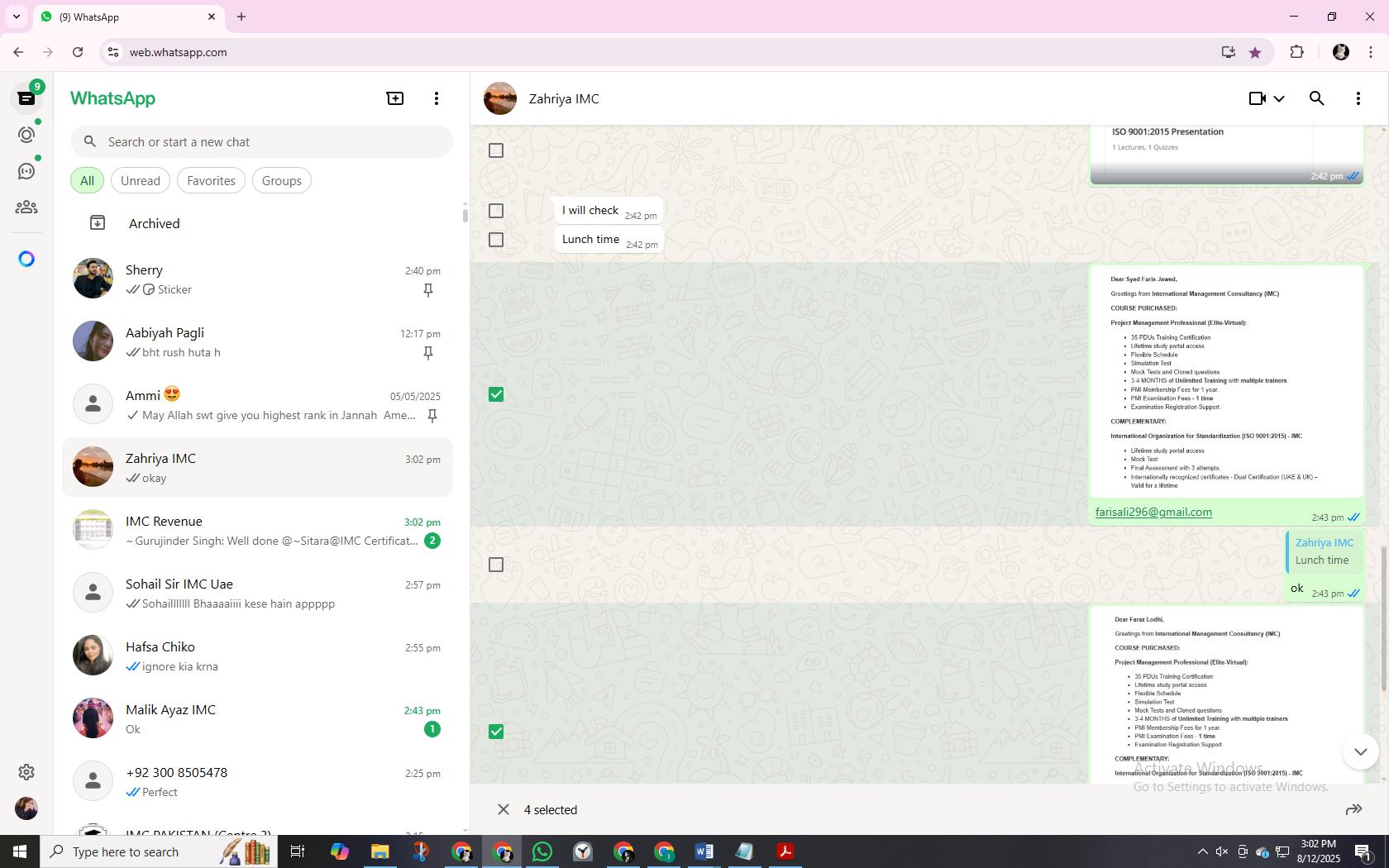Open the IMC Revenue group chat
This screenshot has height=868, width=1389.
click(258, 529)
